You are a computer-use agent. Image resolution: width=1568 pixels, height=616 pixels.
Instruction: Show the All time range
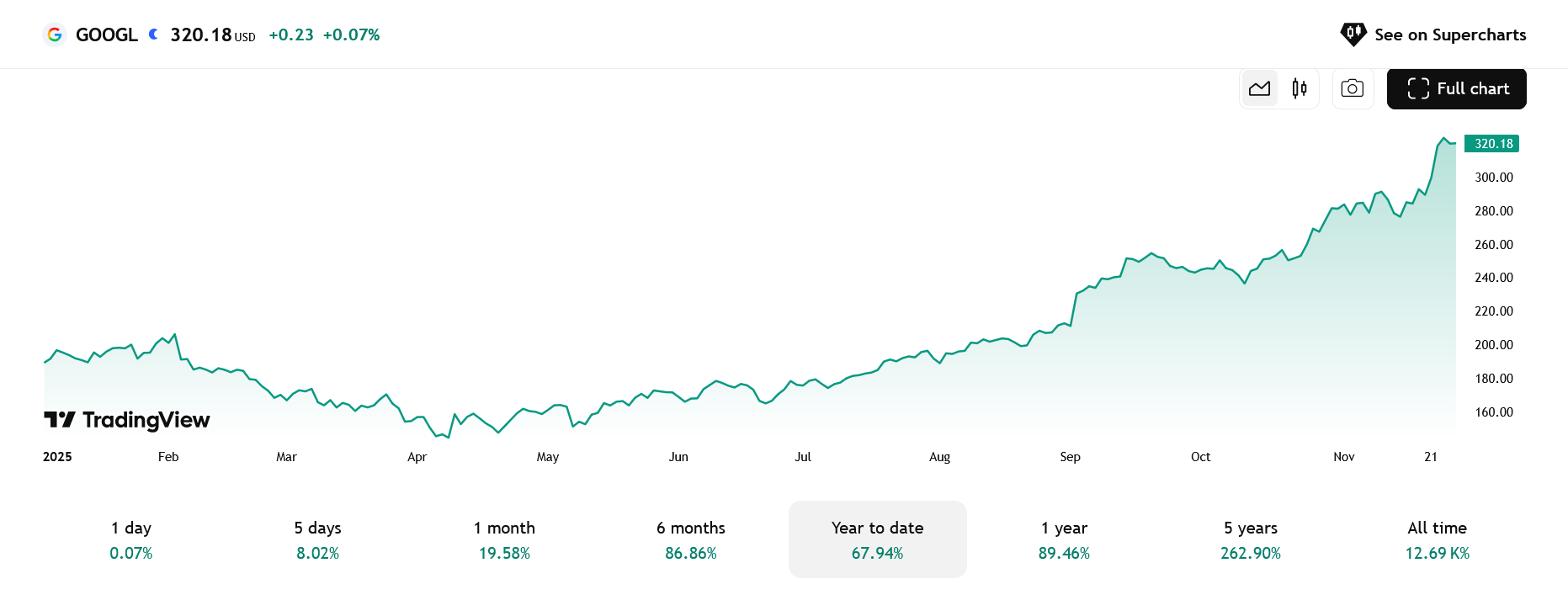pyautogui.click(x=1437, y=539)
